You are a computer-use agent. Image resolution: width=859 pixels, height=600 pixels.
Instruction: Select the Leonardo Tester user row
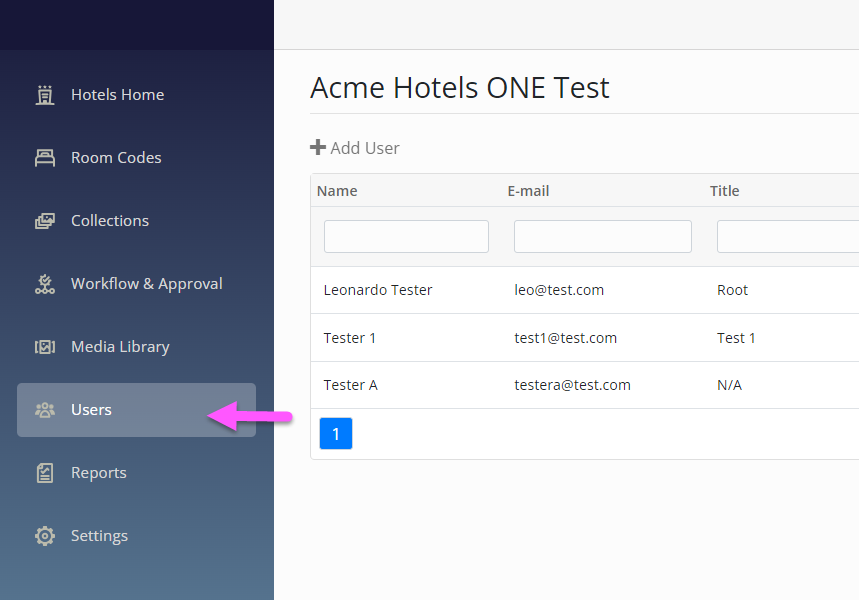click(x=585, y=290)
